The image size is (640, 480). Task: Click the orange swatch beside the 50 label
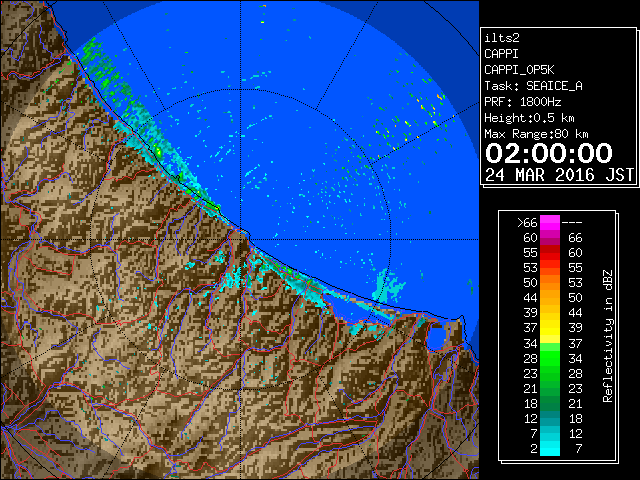tap(549, 283)
